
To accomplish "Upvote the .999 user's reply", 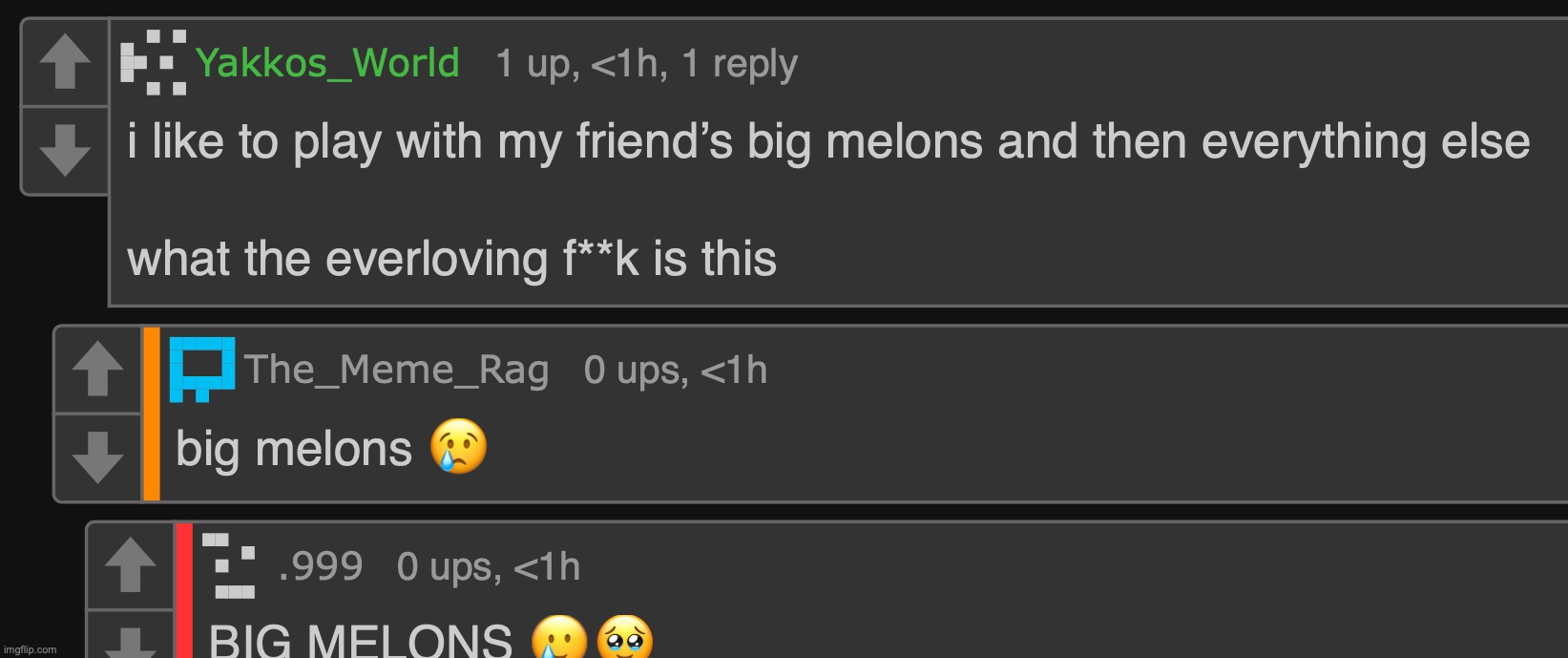I will pyautogui.click(x=130, y=565).
